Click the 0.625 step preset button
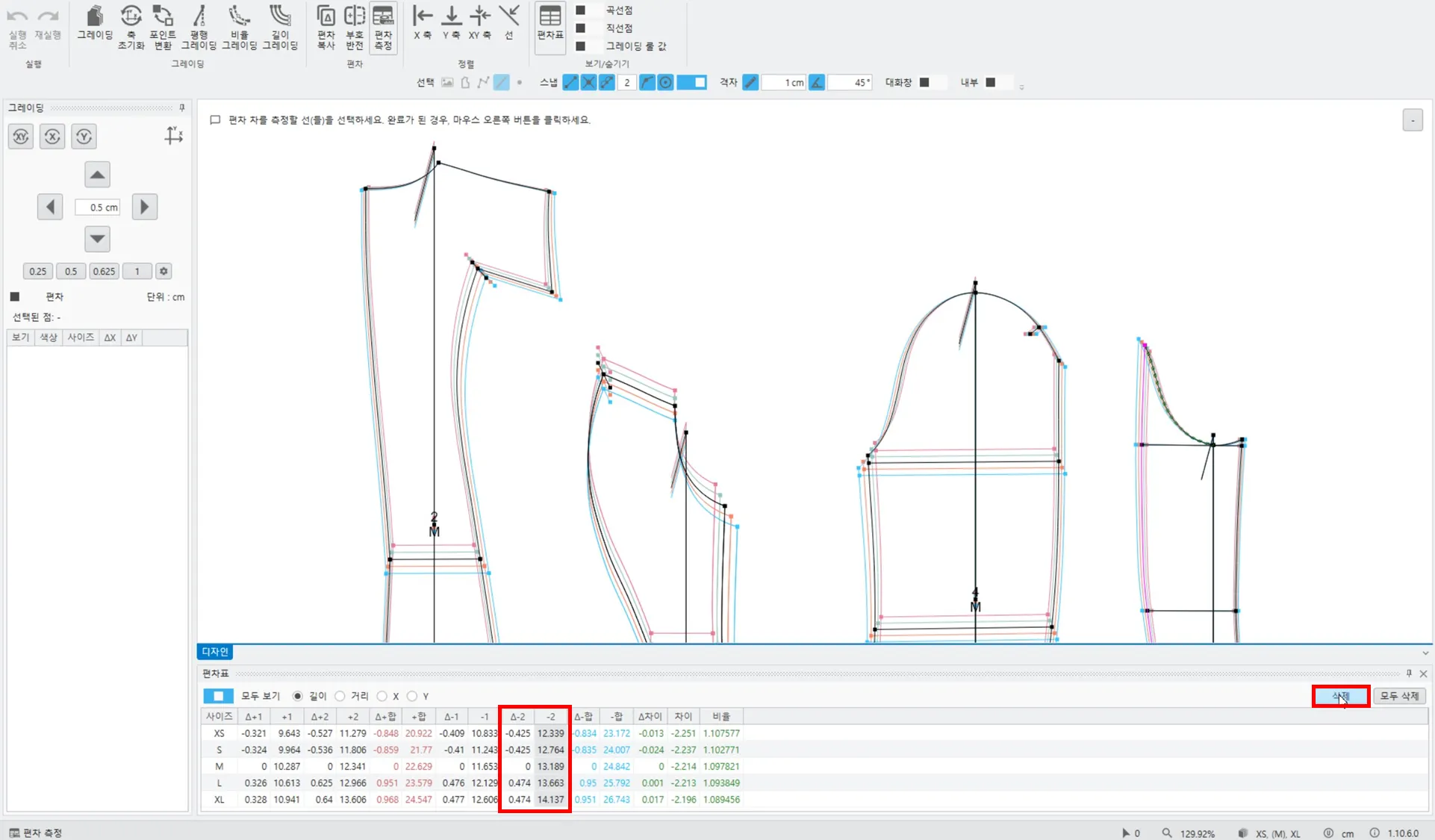1435x840 pixels. (x=104, y=271)
